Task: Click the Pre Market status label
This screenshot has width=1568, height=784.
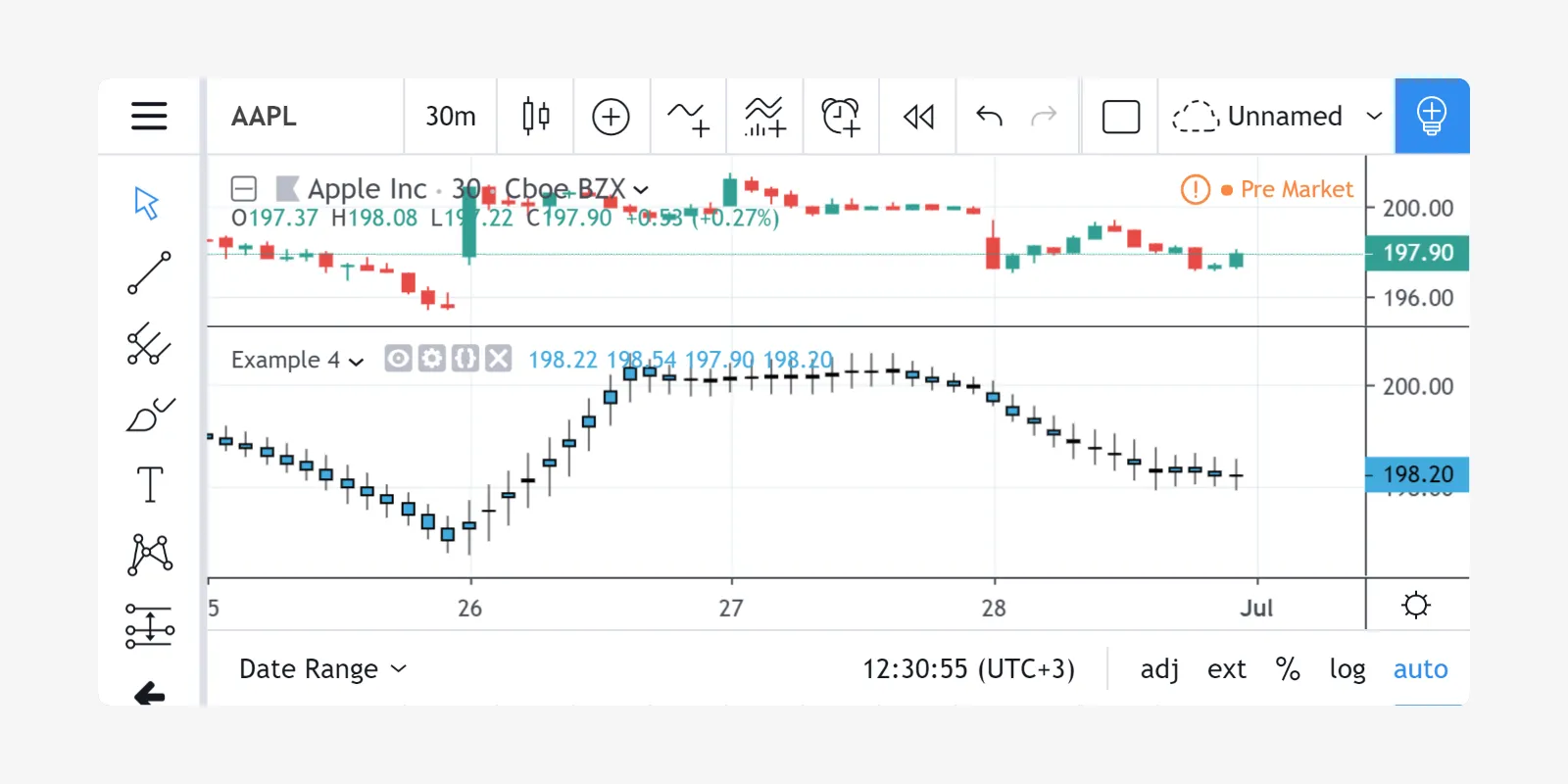Action: [x=1297, y=189]
